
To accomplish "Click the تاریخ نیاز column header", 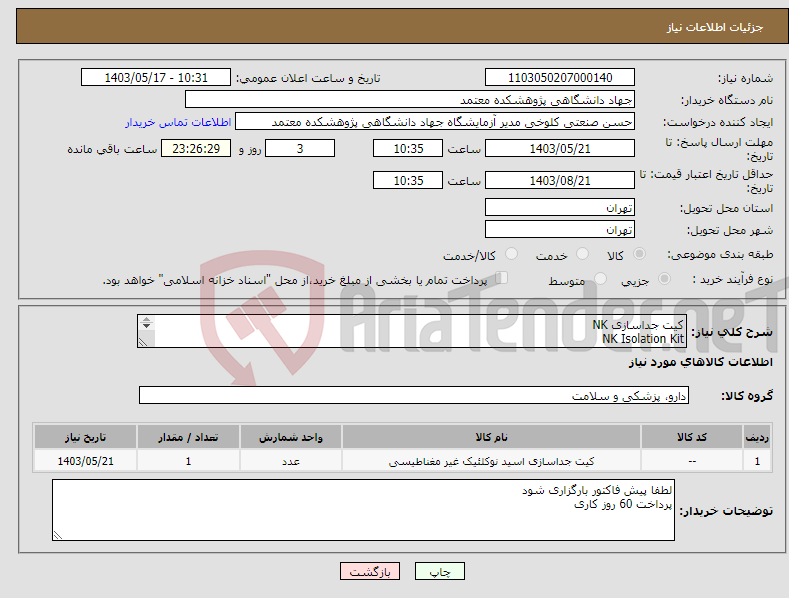I will 86,437.
